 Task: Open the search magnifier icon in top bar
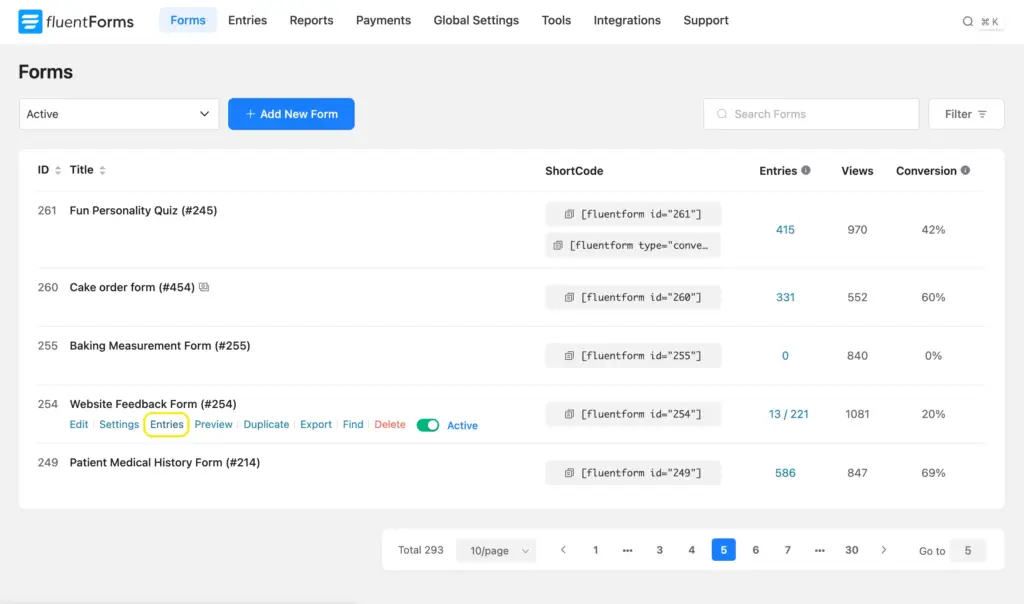(967, 22)
